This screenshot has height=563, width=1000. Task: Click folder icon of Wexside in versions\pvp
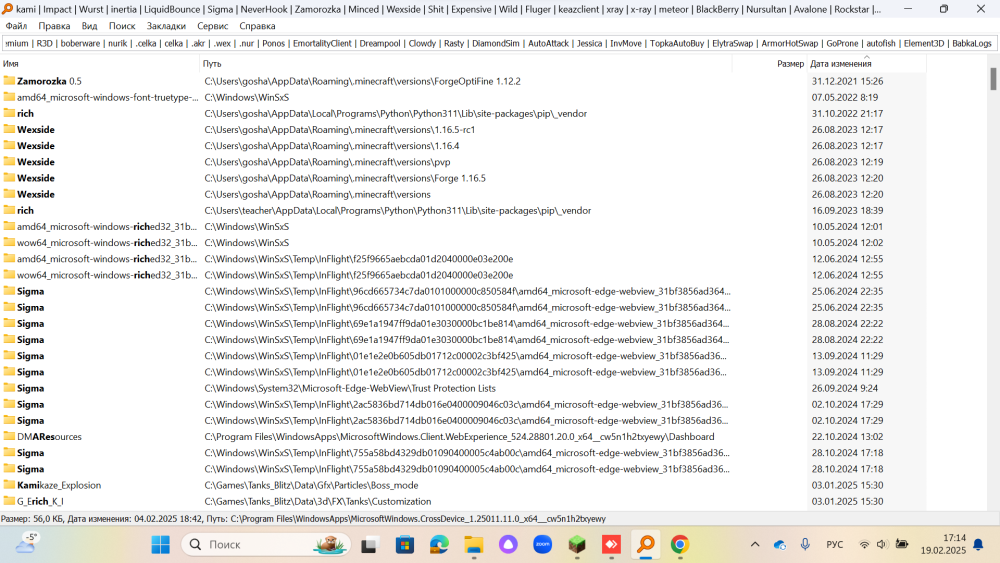[9, 162]
